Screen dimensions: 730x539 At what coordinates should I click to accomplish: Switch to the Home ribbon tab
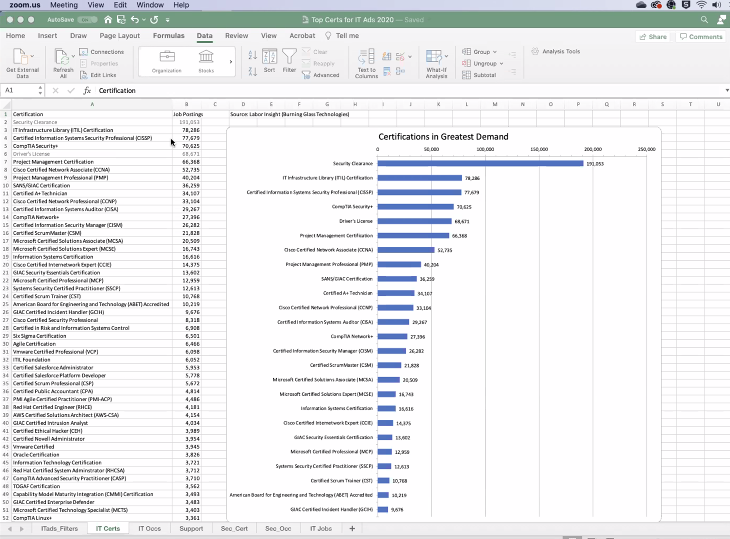[15, 35]
